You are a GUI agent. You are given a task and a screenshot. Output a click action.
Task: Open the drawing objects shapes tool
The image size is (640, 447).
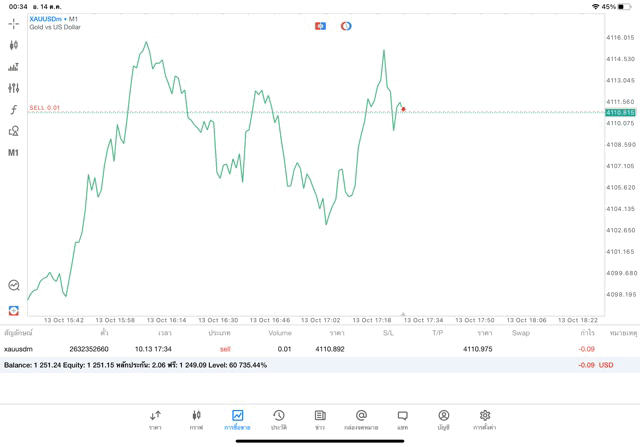coord(13,131)
